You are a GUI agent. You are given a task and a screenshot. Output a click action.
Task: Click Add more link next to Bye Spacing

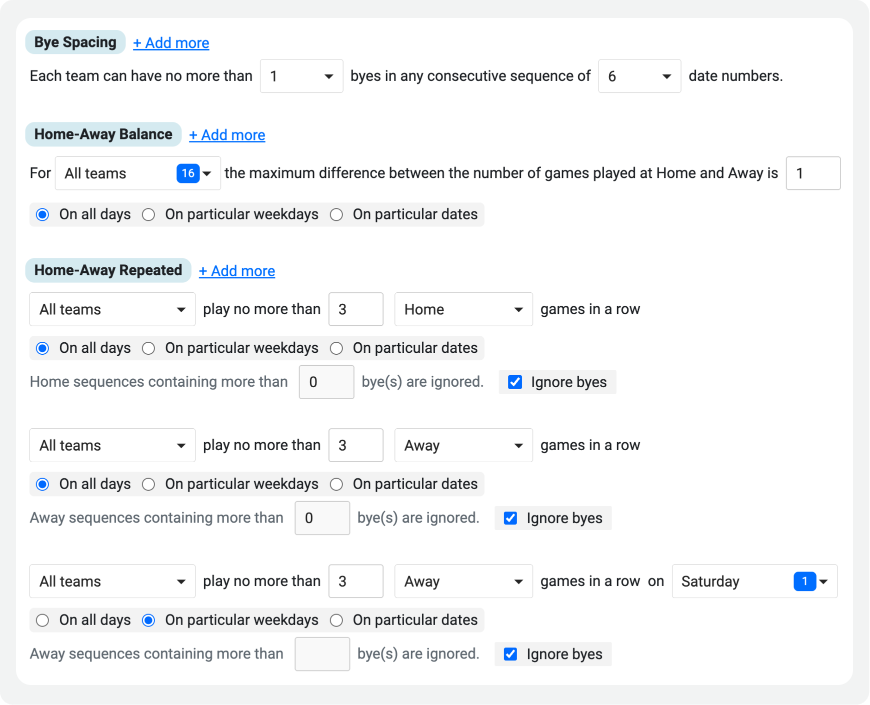pyautogui.click(x=171, y=43)
